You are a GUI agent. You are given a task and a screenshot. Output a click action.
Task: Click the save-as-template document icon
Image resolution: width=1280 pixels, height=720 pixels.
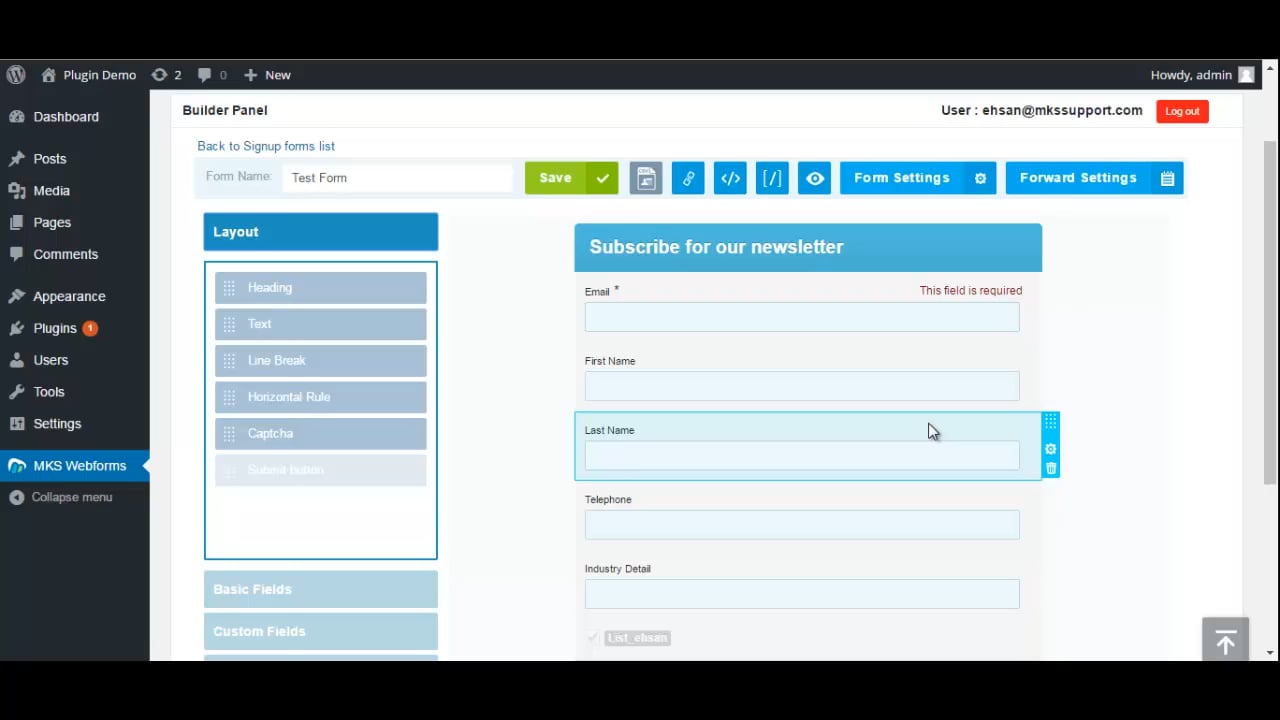coord(646,178)
